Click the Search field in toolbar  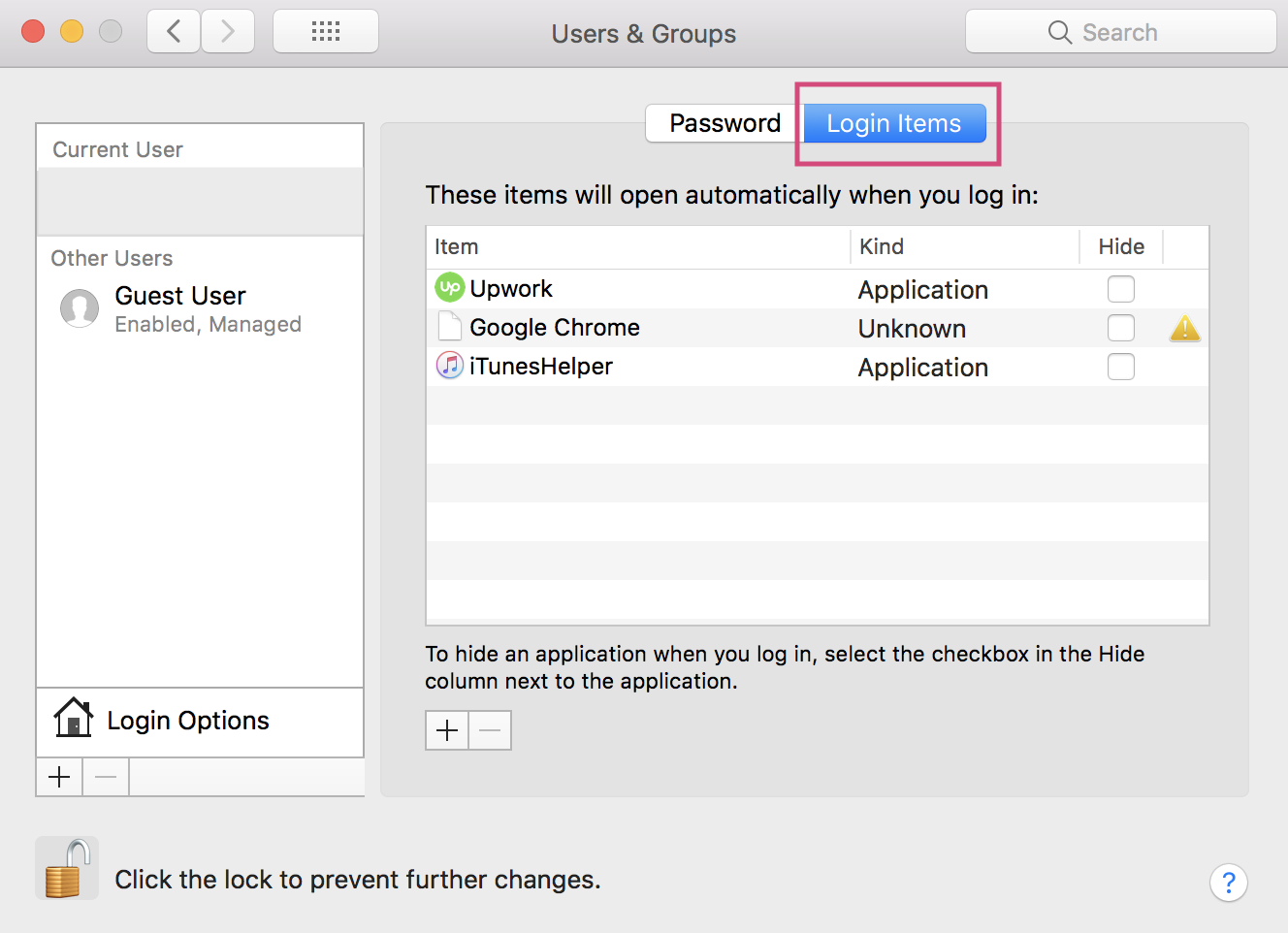1120,32
